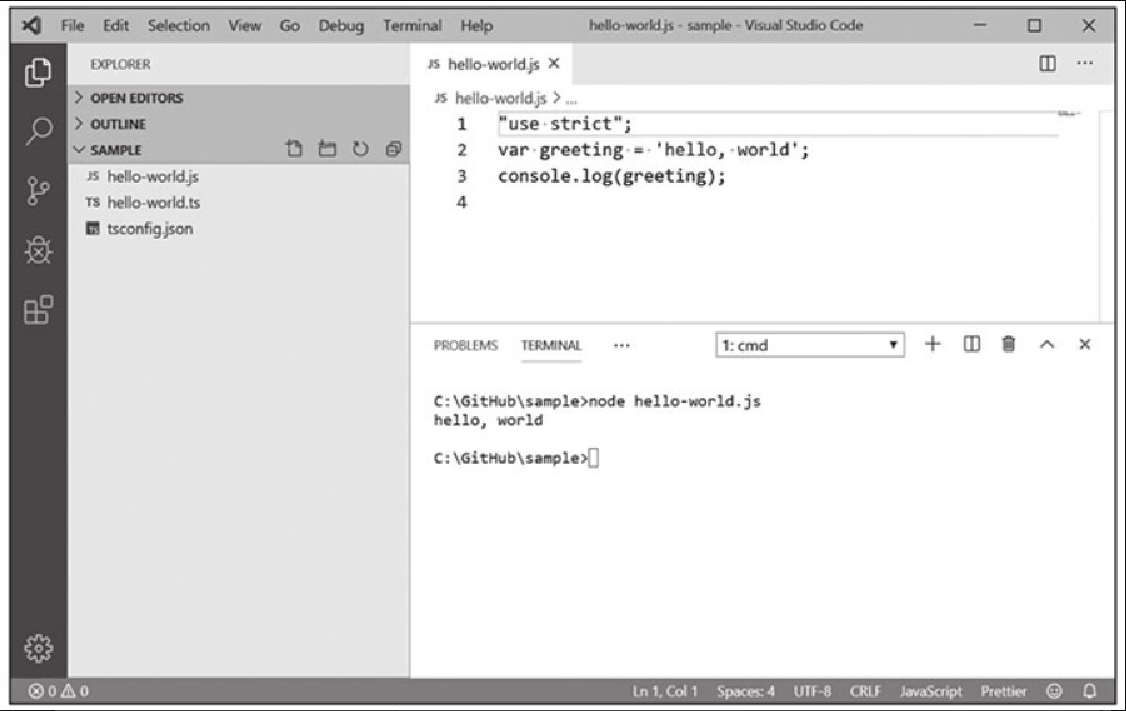The height and width of the screenshot is (711, 1126).
Task: Maximize the panel with up chevron
Action: click(x=1046, y=345)
